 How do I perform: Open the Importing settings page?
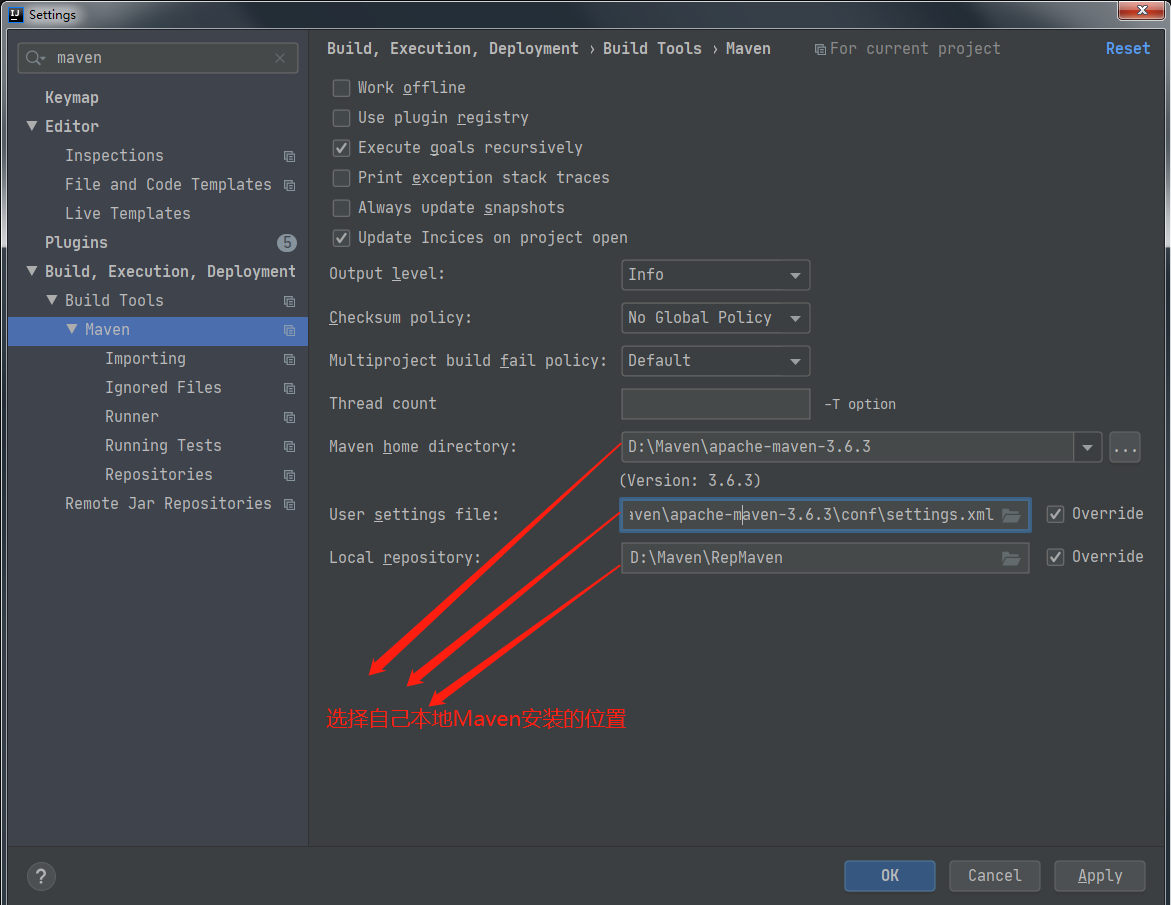[146, 358]
